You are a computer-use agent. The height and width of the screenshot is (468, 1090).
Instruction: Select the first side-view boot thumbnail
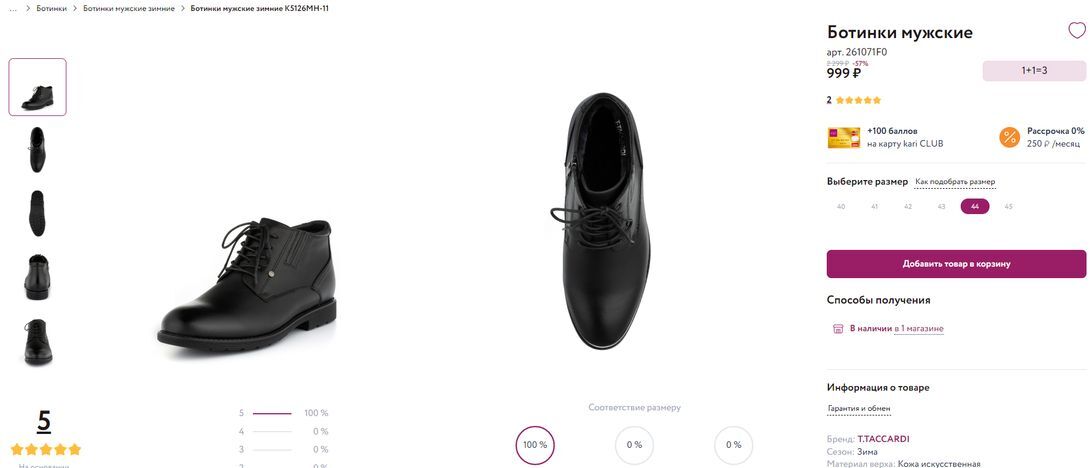(38, 87)
